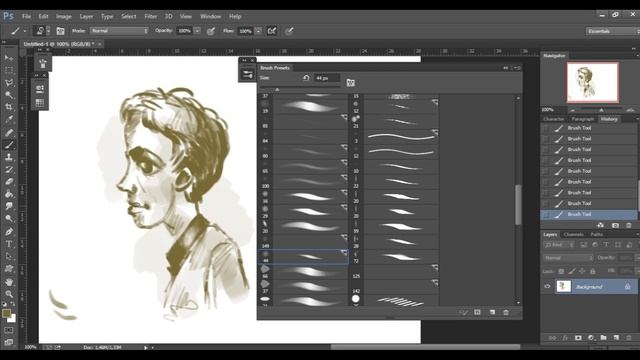Toggle pressure for opacity button
640x360 pixels.
(x=211, y=31)
